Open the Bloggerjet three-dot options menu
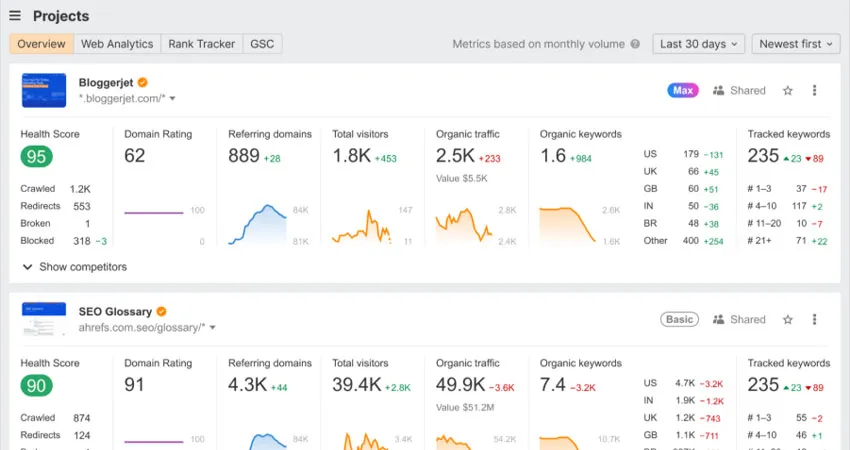This screenshot has width=850, height=450. click(x=814, y=91)
